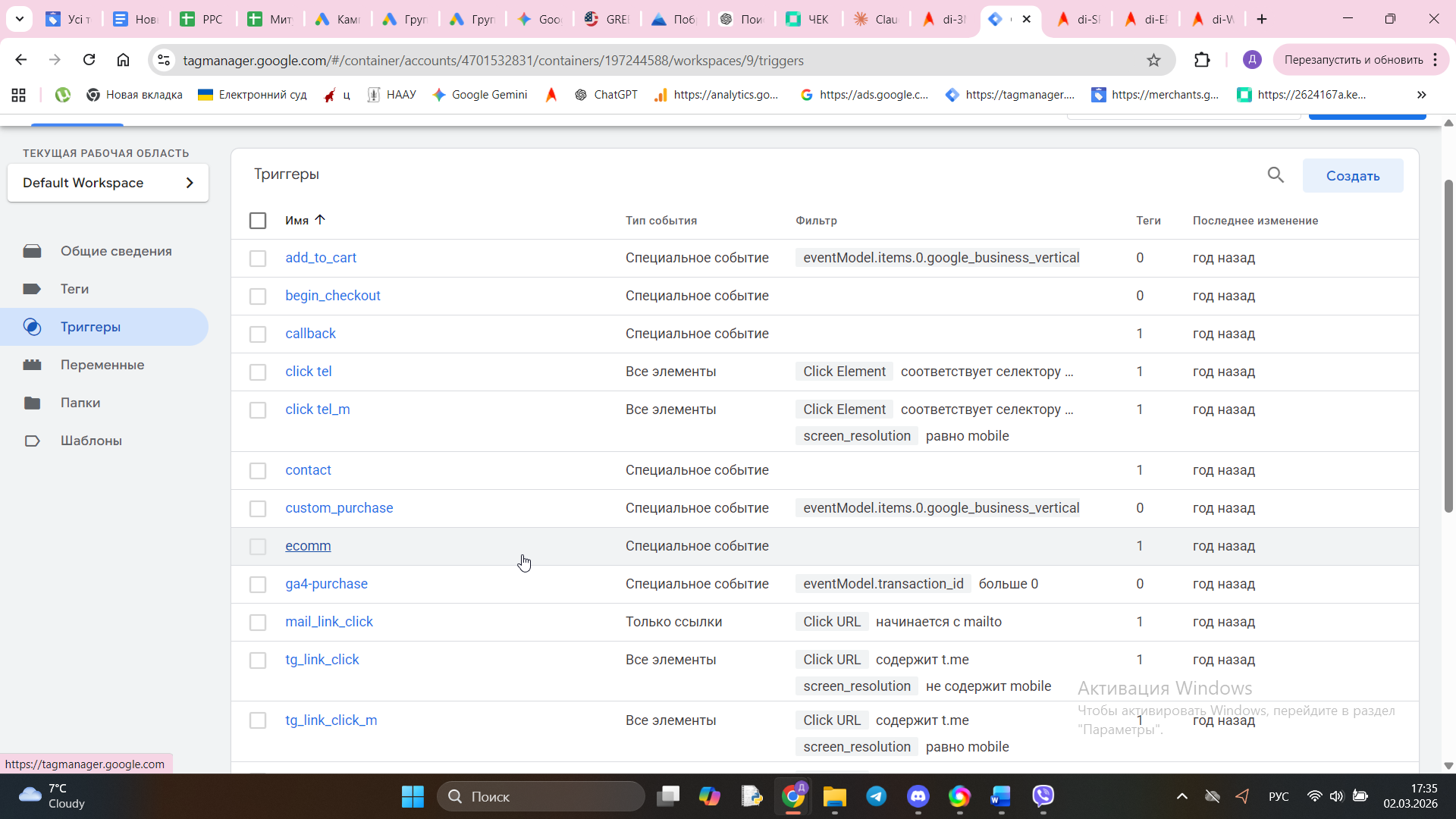Viewport: 1456px width, 819px height.
Task: Expand Default Workspace selector
Action: tap(108, 183)
